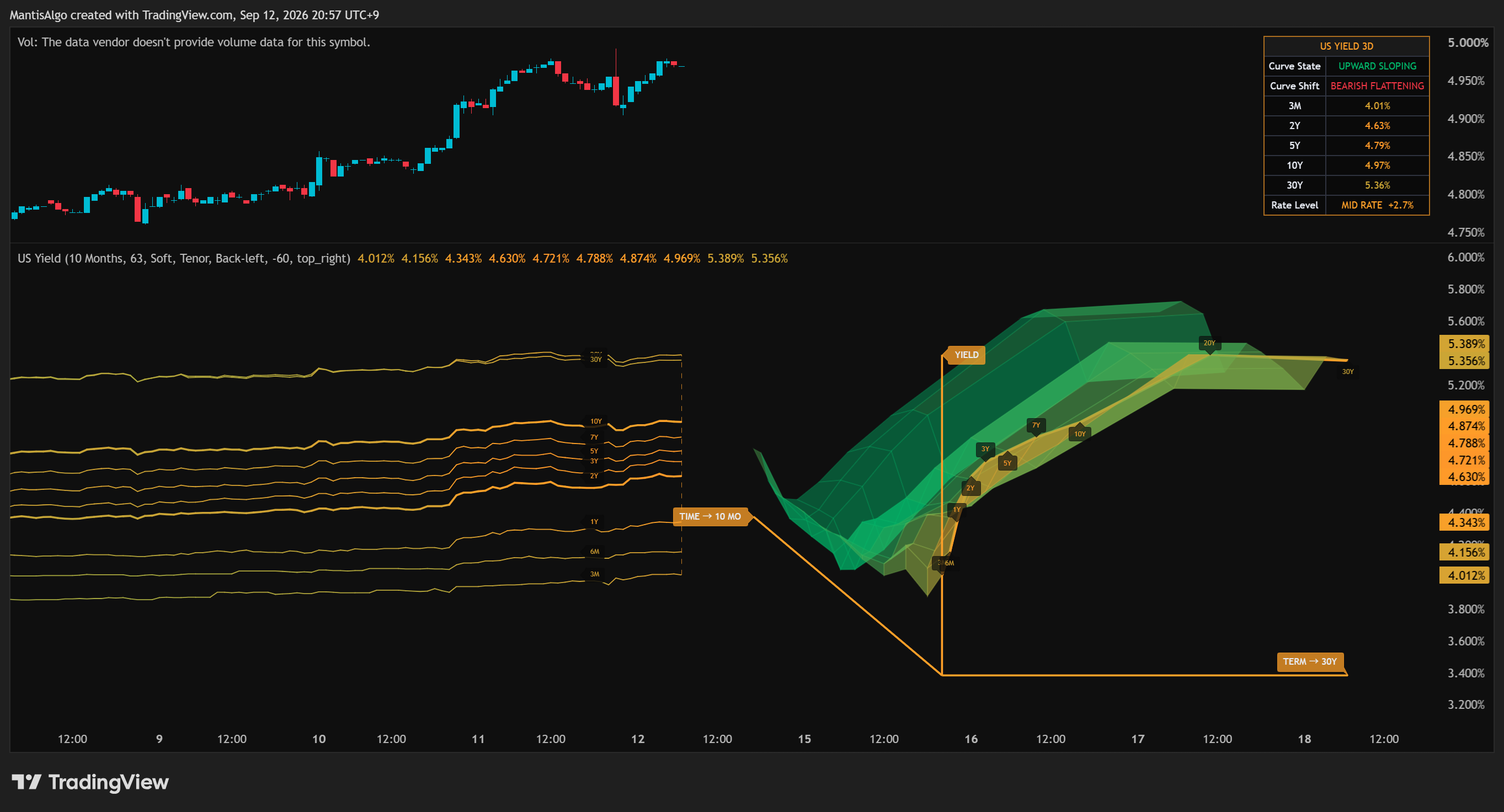Click the 4.343% value in the indicator legend
Screen dimensions: 1504x812
pyautogui.click(x=463, y=258)
